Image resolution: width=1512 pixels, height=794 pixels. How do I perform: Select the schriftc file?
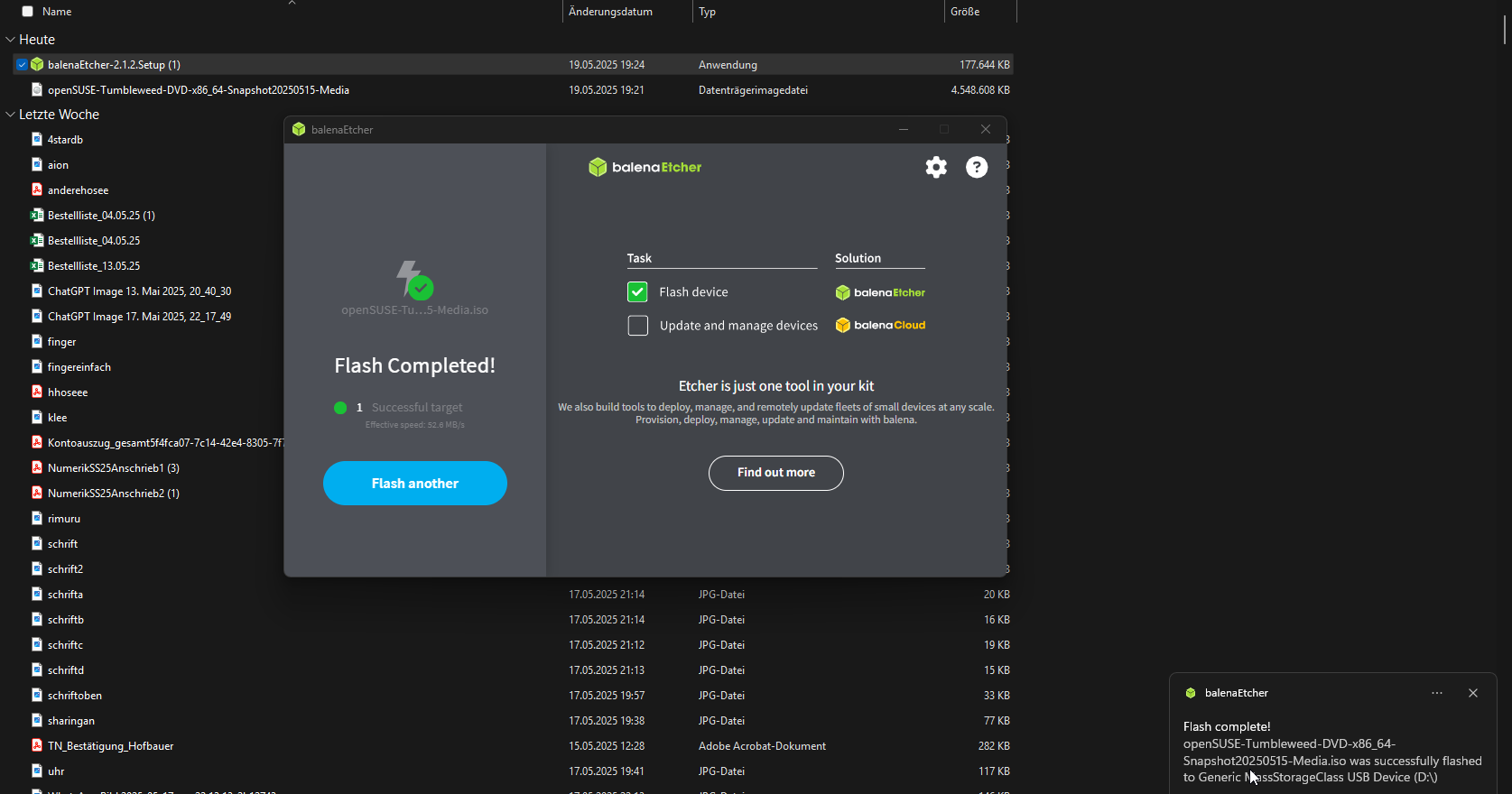point(65,644)
